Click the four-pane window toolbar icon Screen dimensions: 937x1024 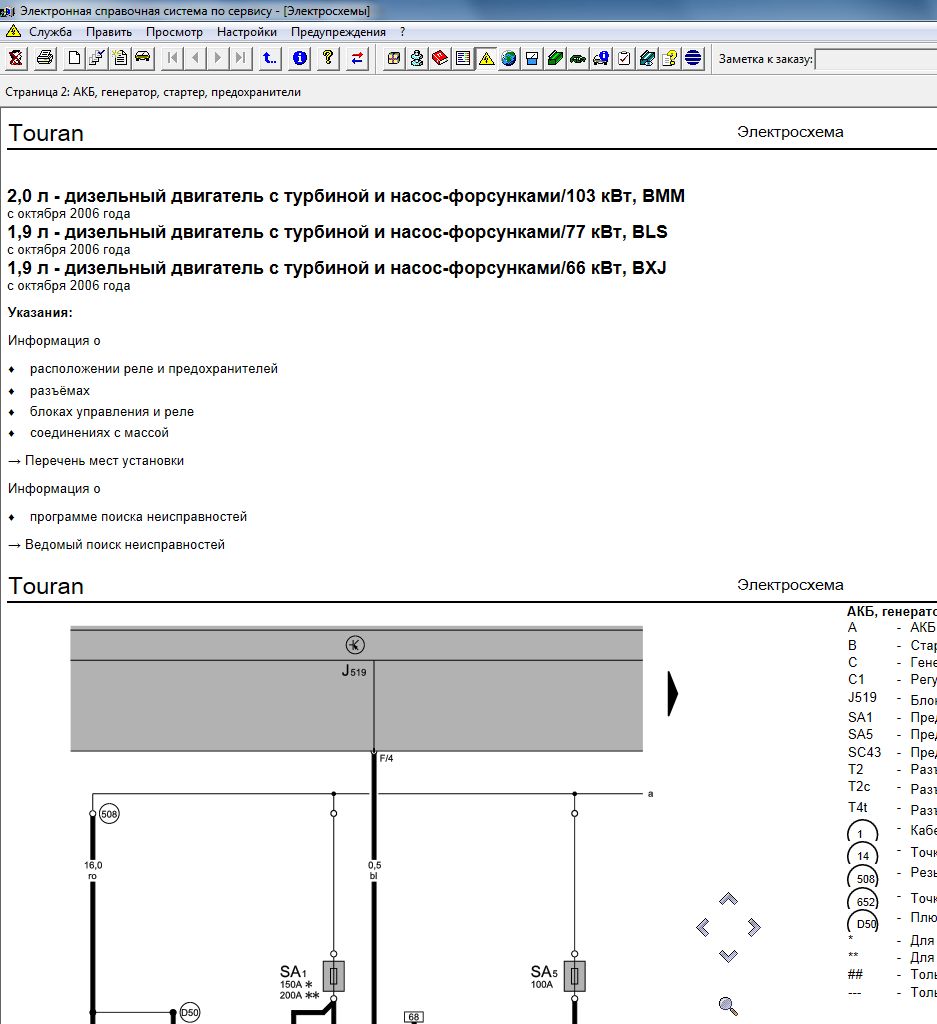coord(394,58)
